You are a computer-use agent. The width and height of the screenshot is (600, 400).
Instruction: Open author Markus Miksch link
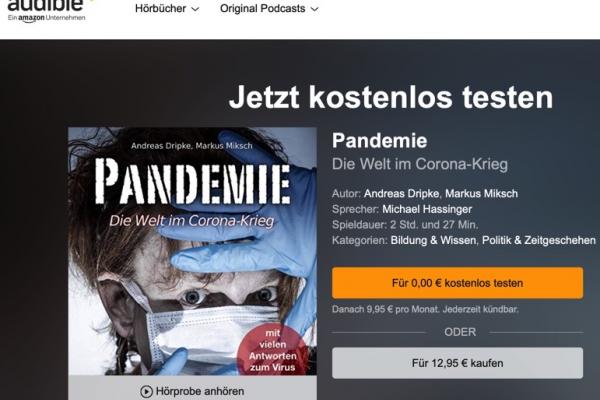point(481,194)
